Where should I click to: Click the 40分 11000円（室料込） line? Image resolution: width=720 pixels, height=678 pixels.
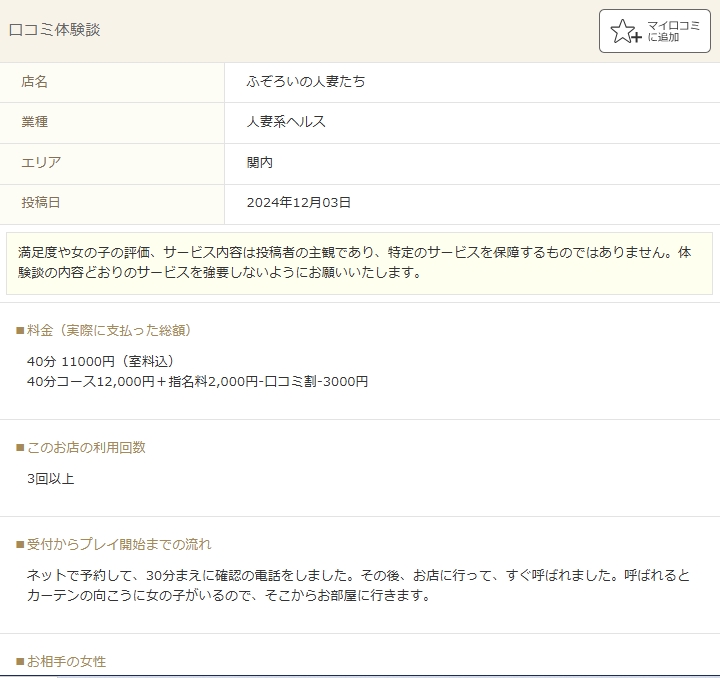coord(100,362)
